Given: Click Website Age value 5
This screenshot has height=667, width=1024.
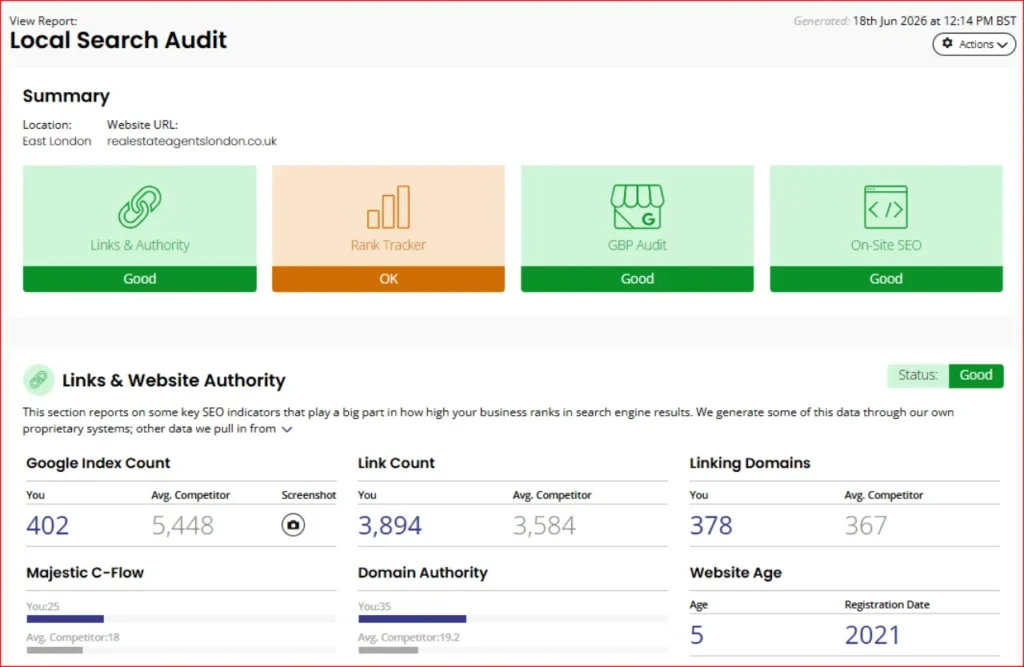Looking at the screenshot, I should coord(697,635).
